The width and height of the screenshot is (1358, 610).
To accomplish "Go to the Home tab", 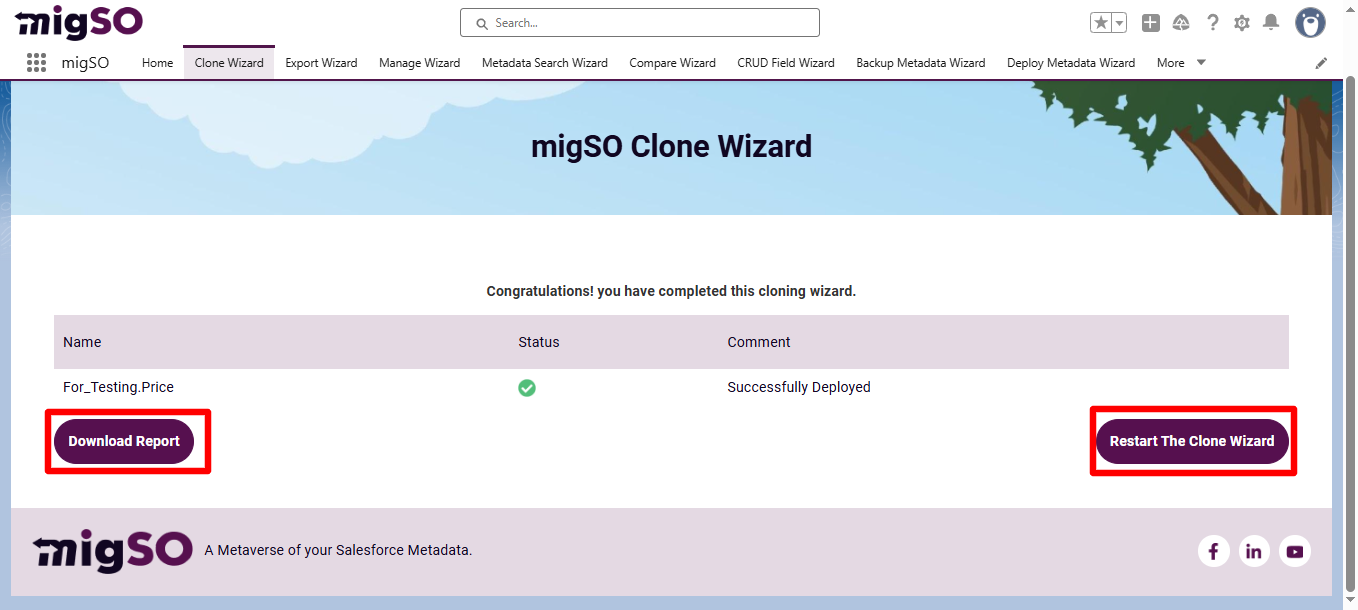I will pos(157,63).
